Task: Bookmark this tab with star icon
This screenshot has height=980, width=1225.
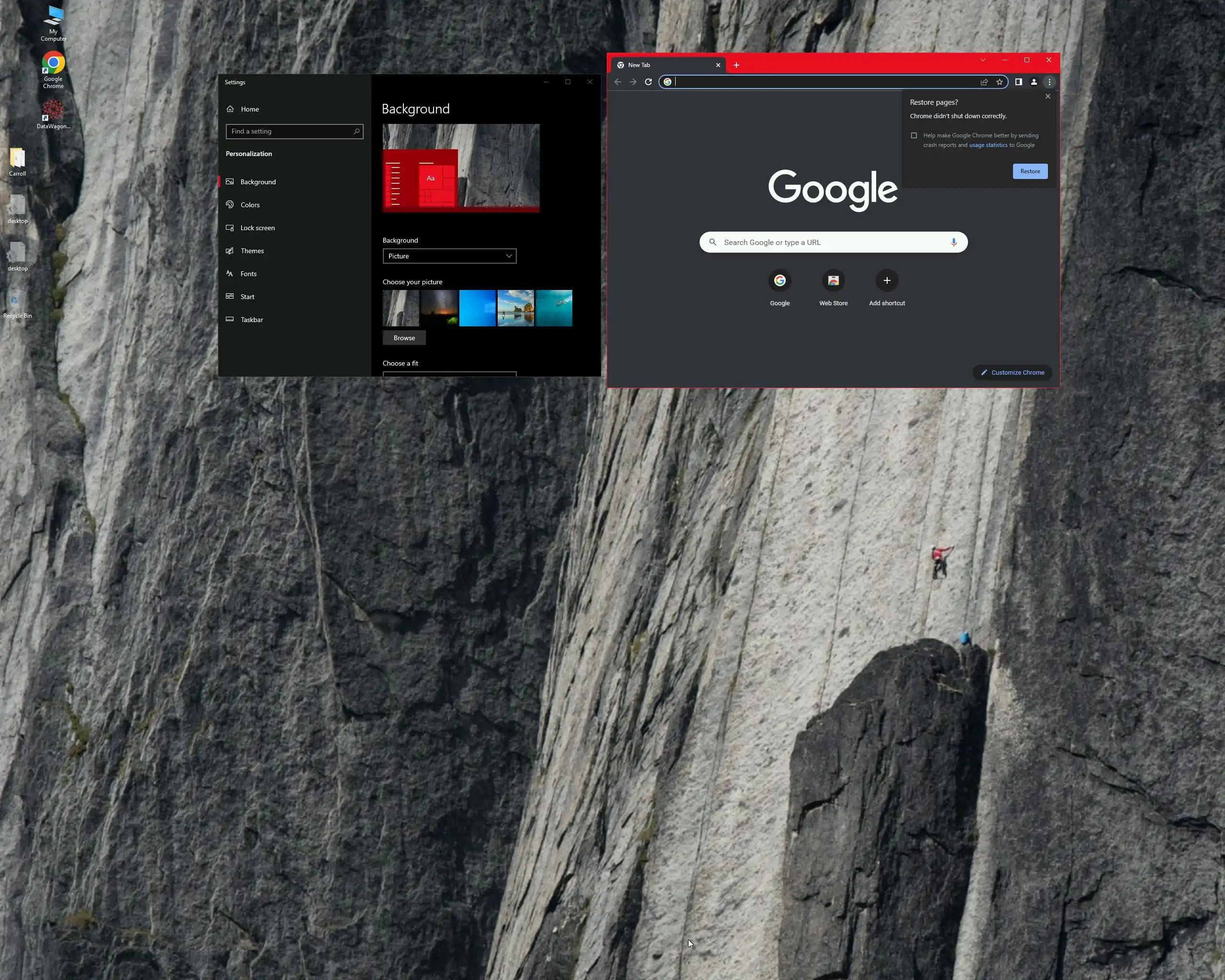Action: [x=1000, y=82]
